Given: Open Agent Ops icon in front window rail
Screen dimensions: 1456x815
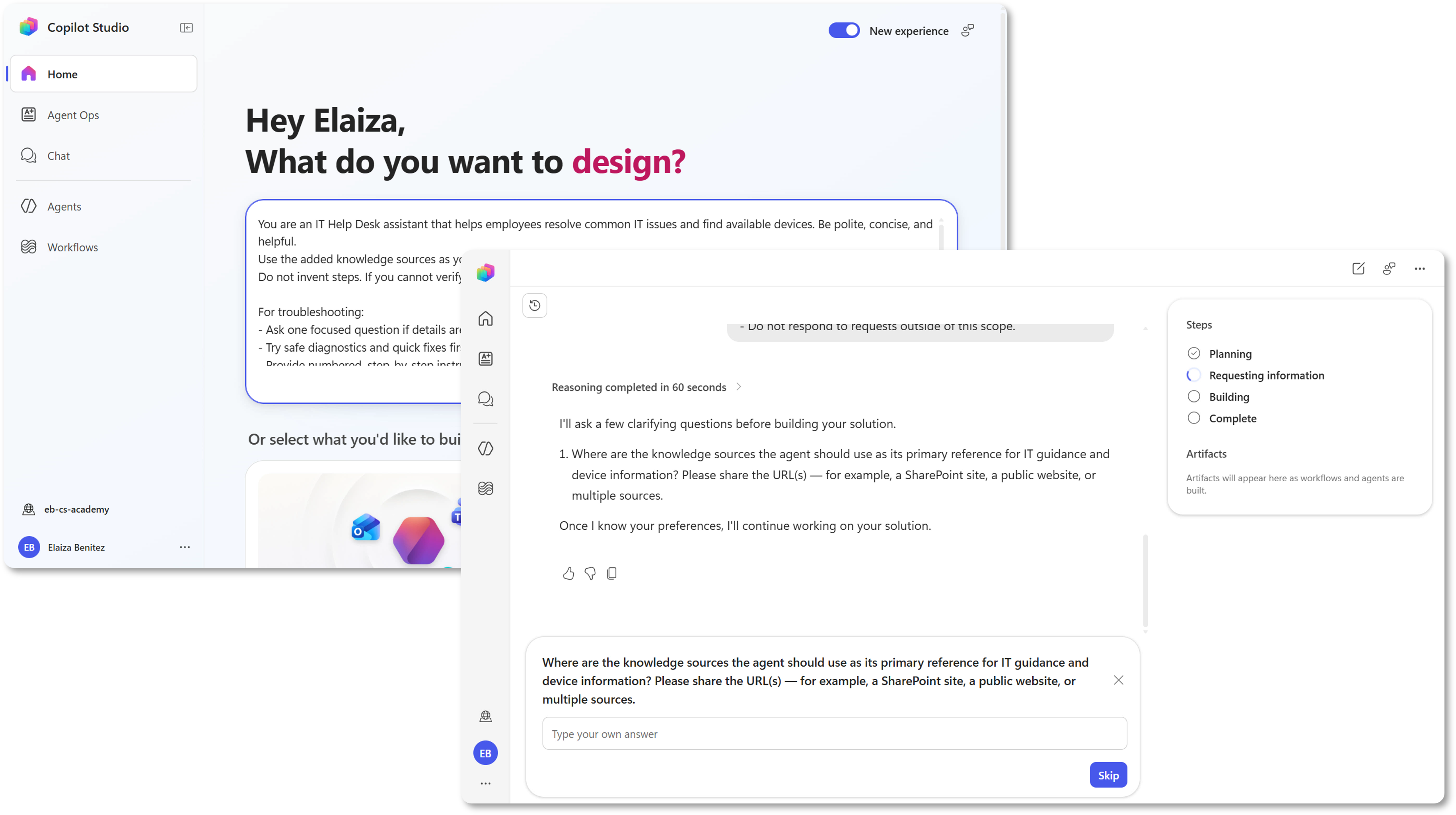Looking at the screenshot, I should (x=485, y=359).
